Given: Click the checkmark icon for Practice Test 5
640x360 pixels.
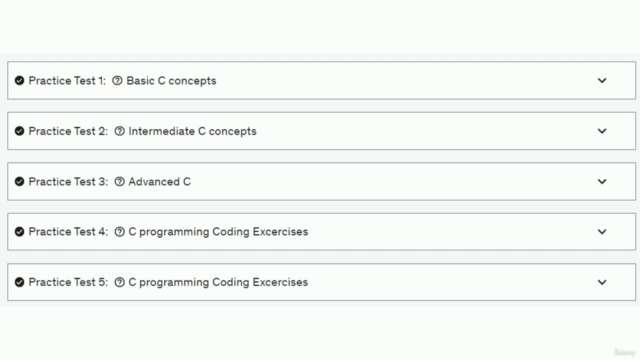Looking at the screenshot, I should pyautogui.click(x=19, y=282).
